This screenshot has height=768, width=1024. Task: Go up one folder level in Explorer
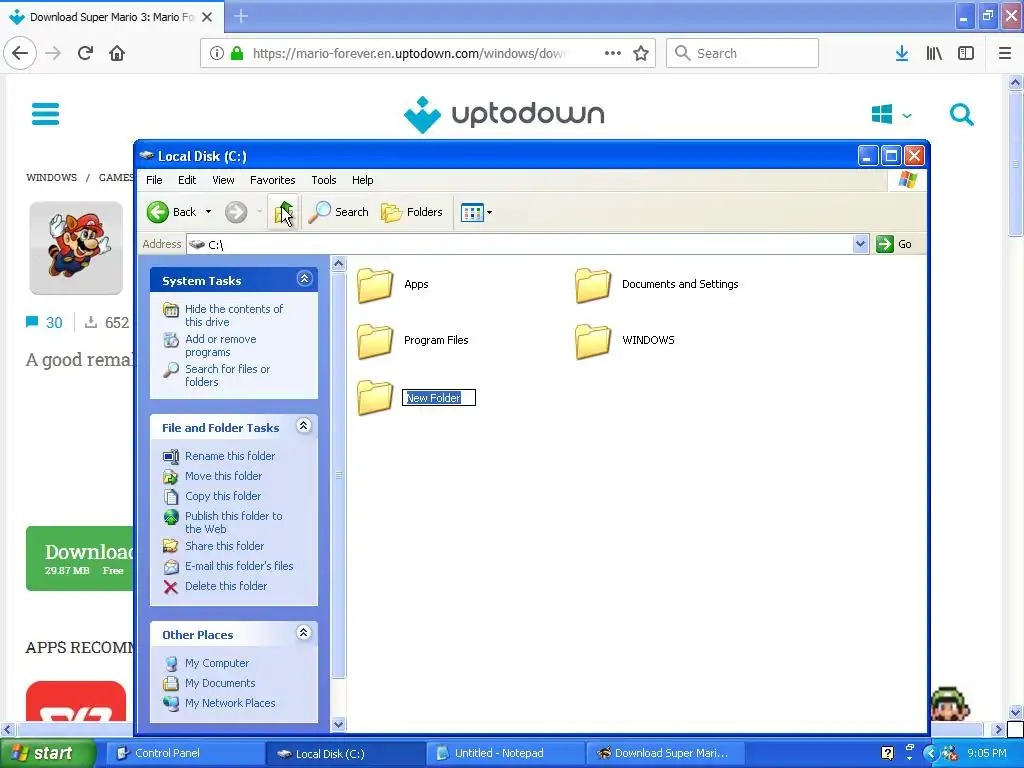(283, 212)
